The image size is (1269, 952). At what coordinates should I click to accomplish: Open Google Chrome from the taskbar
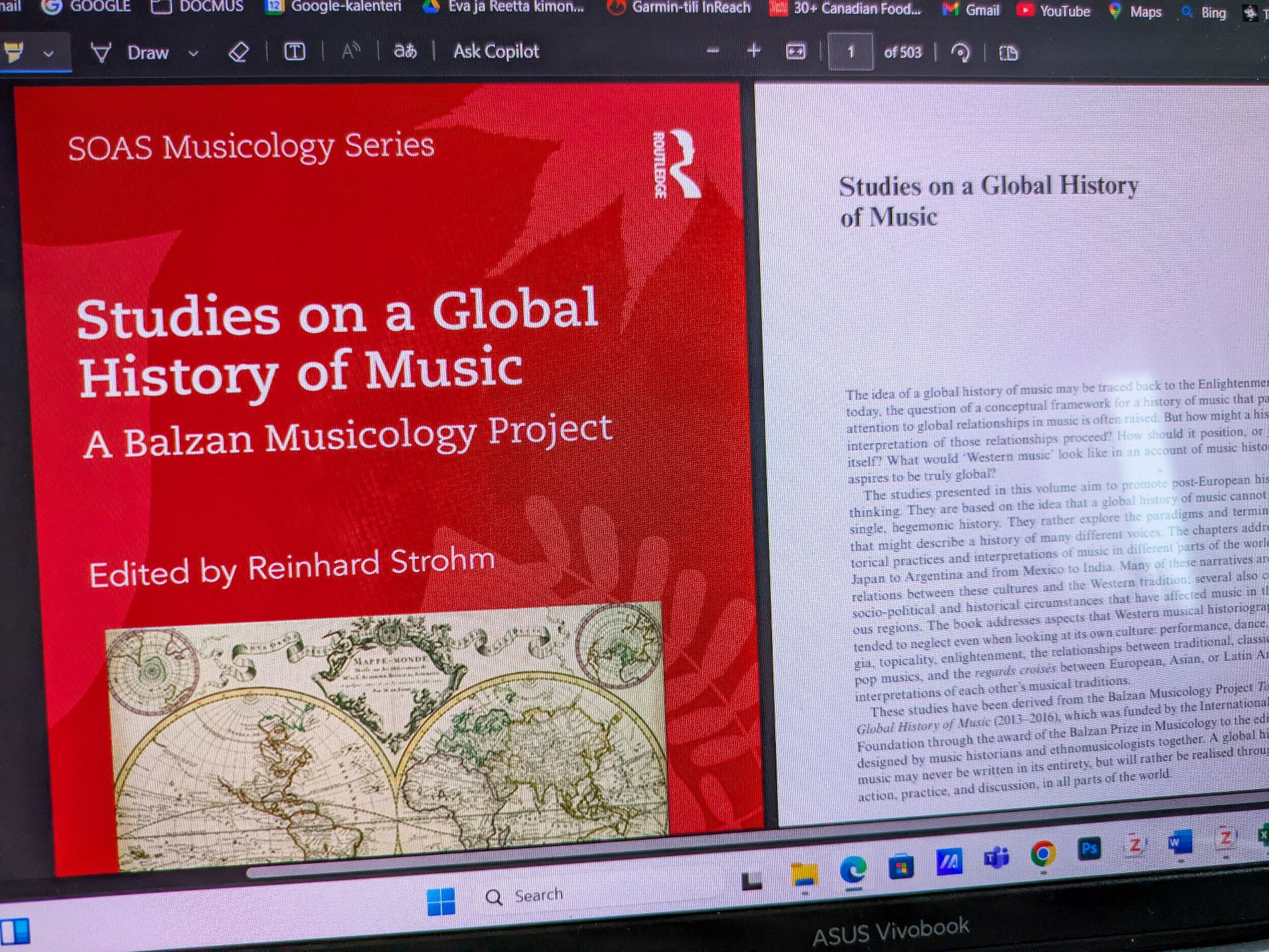coord(1043,854)
